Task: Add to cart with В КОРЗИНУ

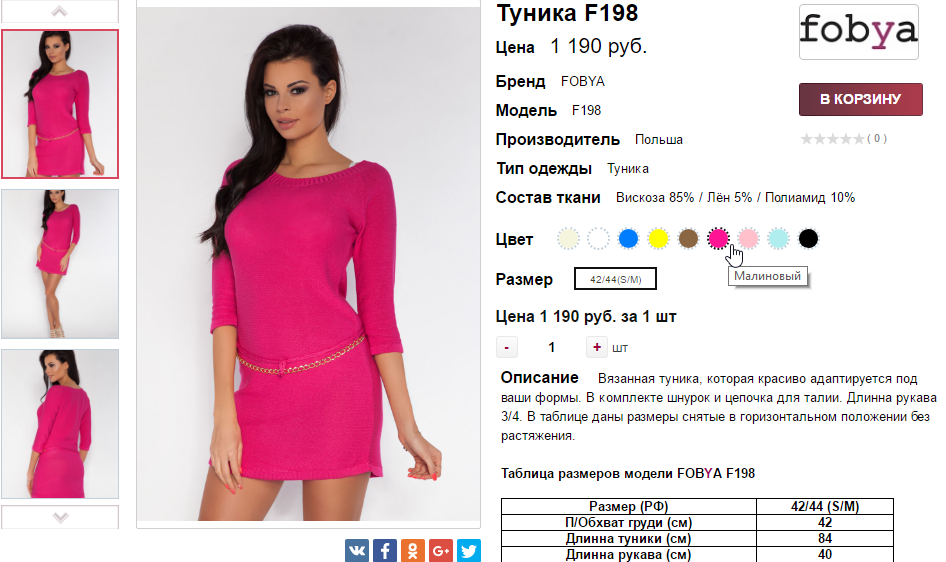Action: 861,99
